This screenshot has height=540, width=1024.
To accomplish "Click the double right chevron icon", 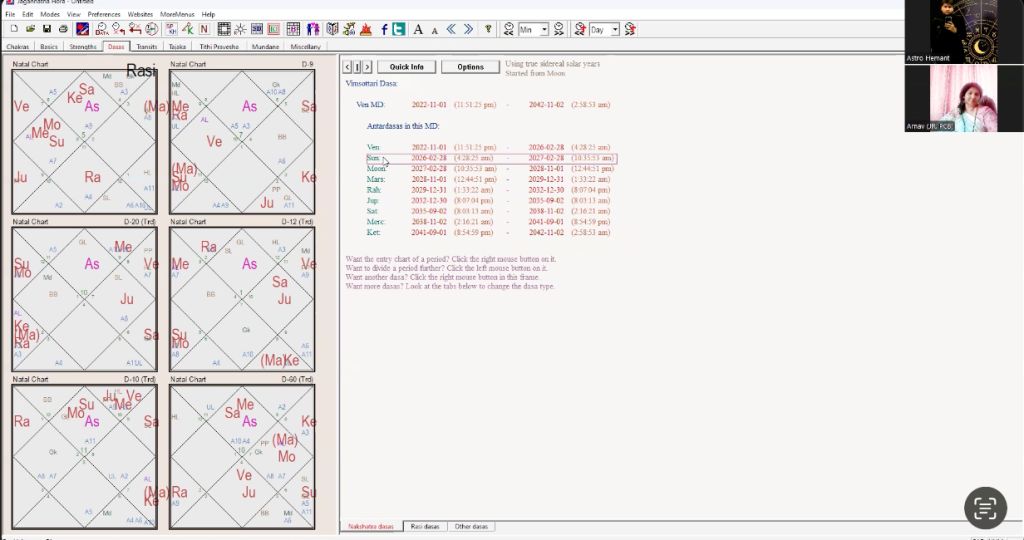I will click(468, 29).
